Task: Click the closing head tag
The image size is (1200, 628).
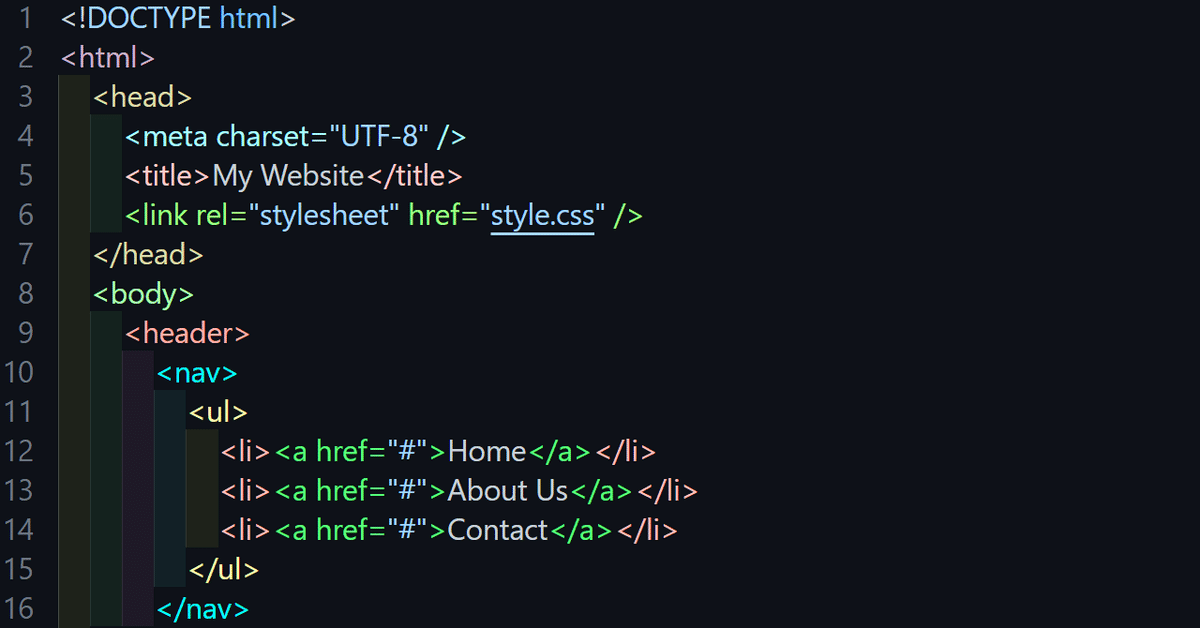Action: pyautogui.click(x=148, y=254)
